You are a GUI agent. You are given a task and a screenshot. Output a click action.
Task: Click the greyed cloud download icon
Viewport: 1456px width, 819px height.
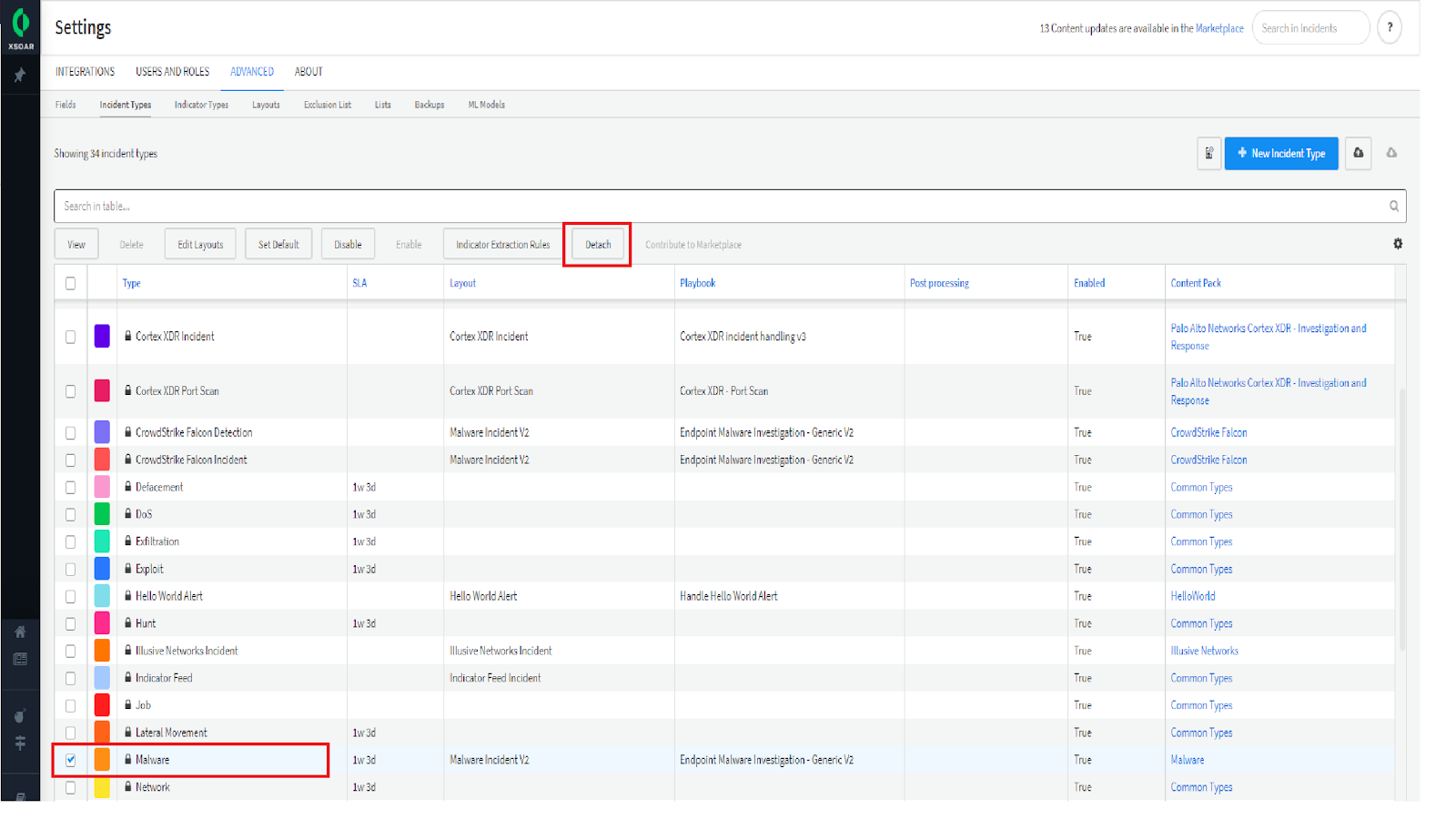point(1391,153)
